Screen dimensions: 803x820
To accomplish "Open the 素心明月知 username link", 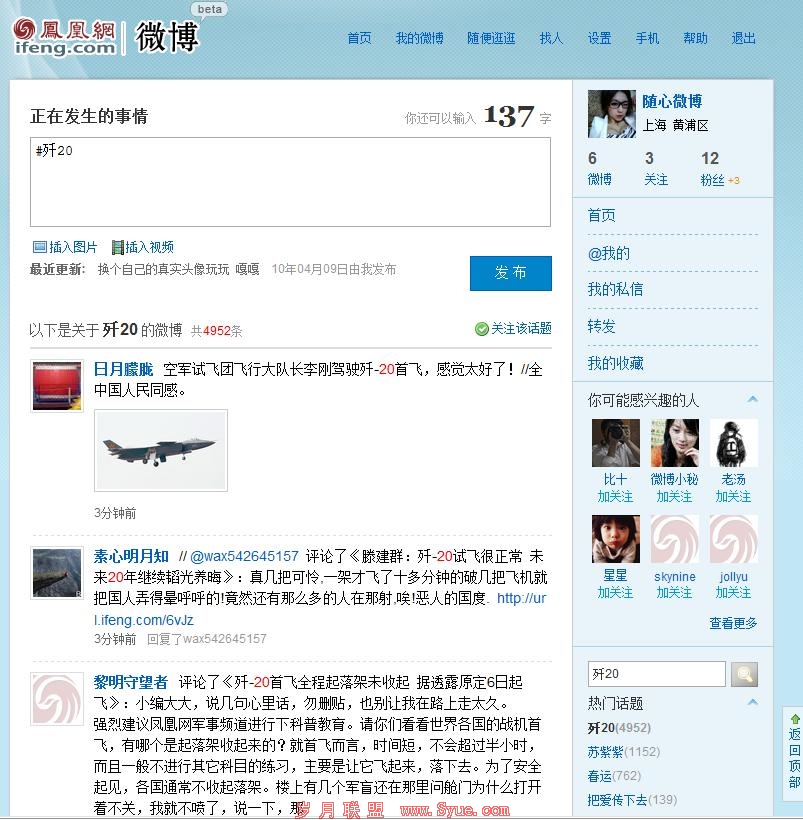I will [x=131, y=556].
